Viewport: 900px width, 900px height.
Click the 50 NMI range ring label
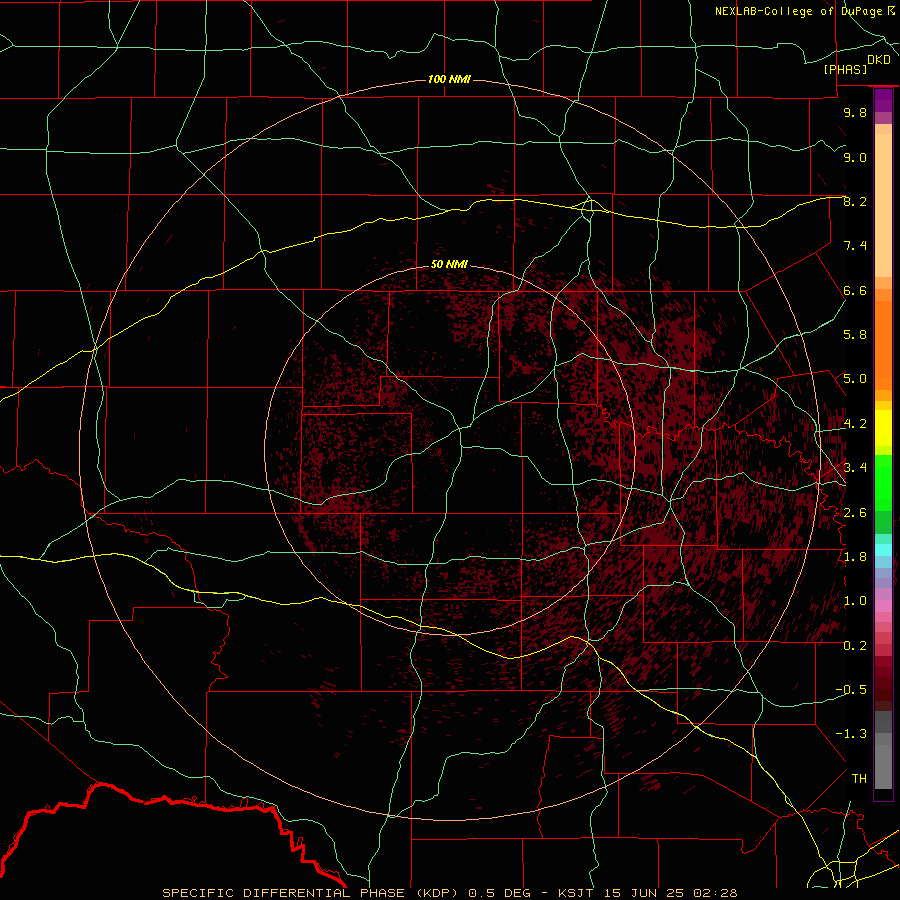click(x=449, y=264)
